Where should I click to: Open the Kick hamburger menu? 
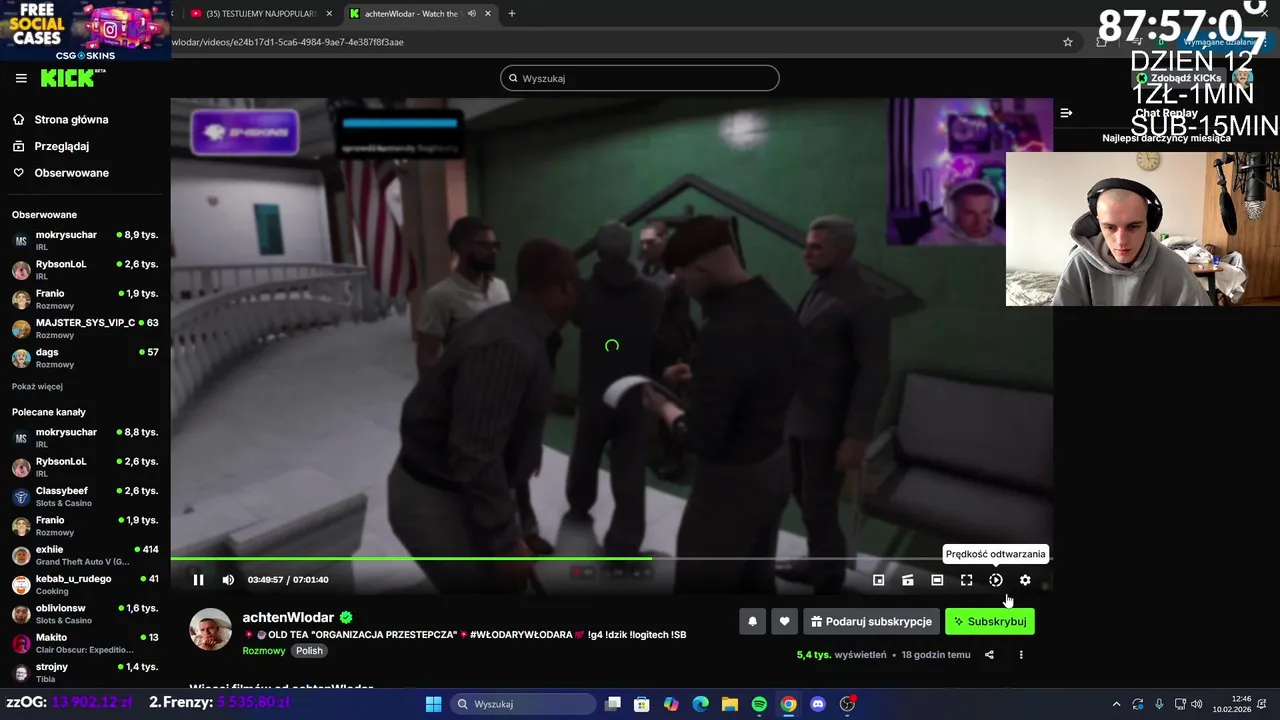pyautogui.click(x=21, y=78)
